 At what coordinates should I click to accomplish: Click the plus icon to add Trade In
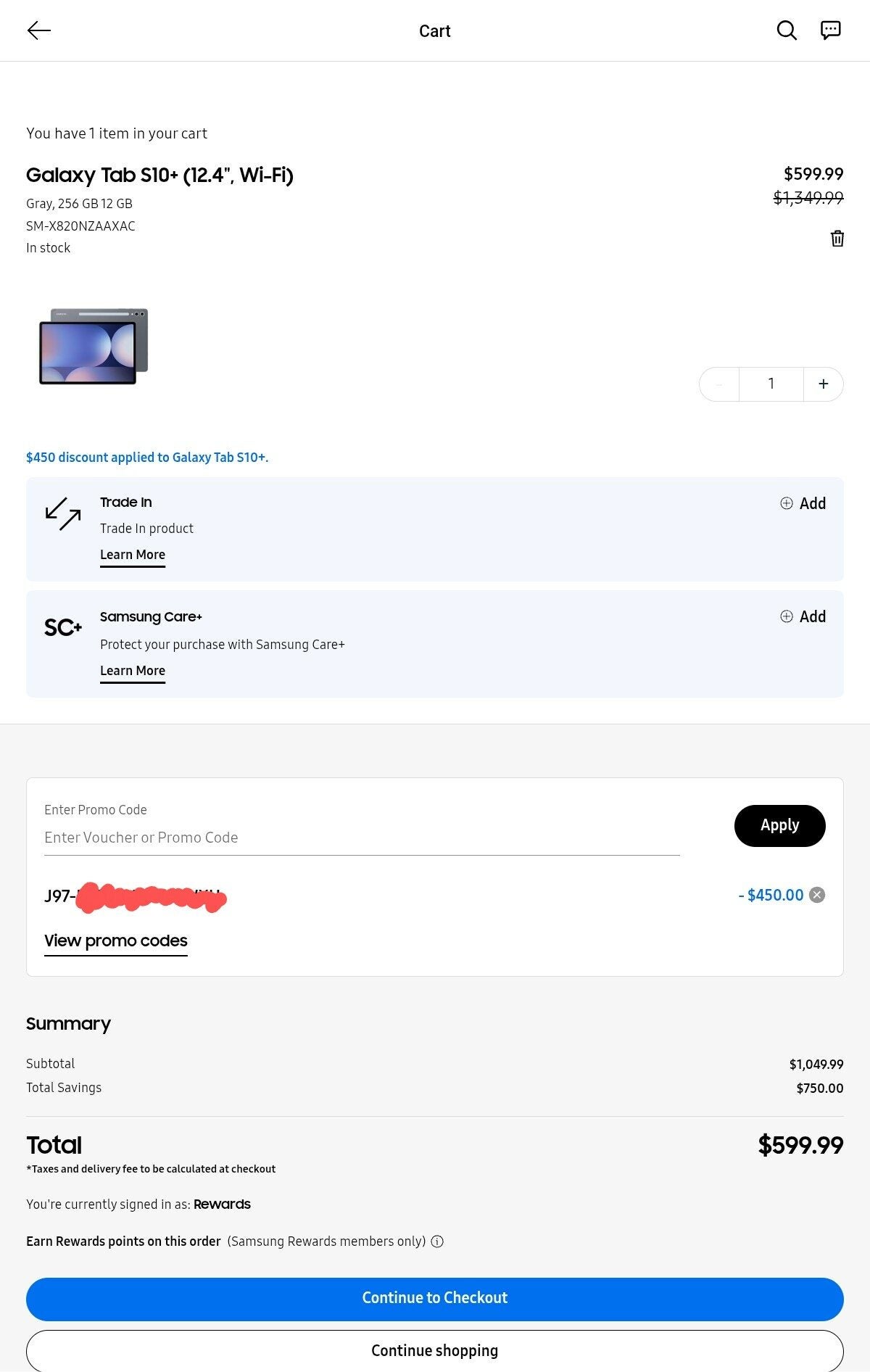pos(787,503)
